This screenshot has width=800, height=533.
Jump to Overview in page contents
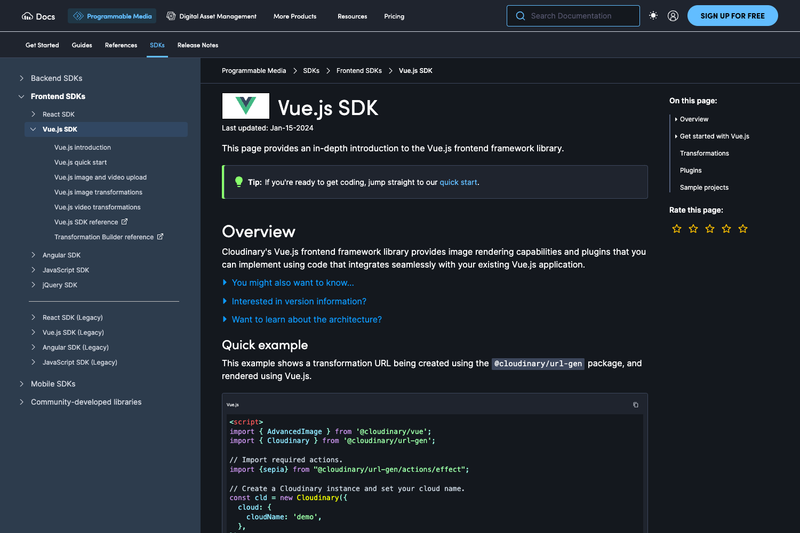tap(694, 119)
